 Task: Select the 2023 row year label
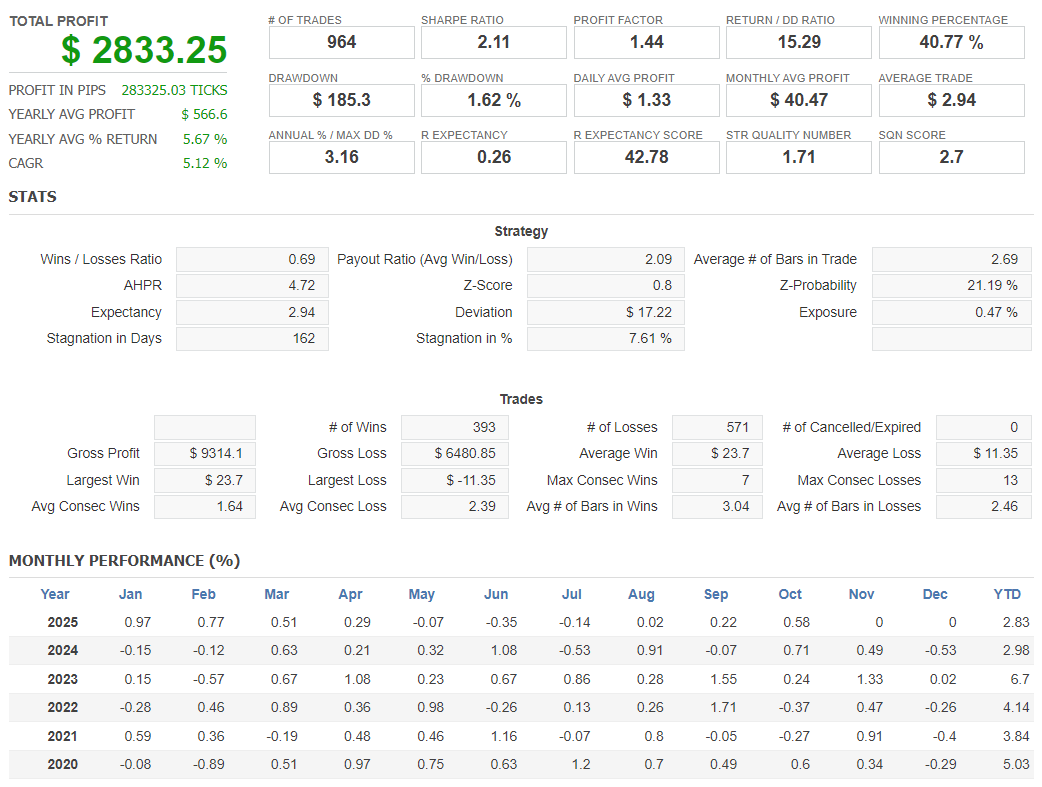[62, 679]
